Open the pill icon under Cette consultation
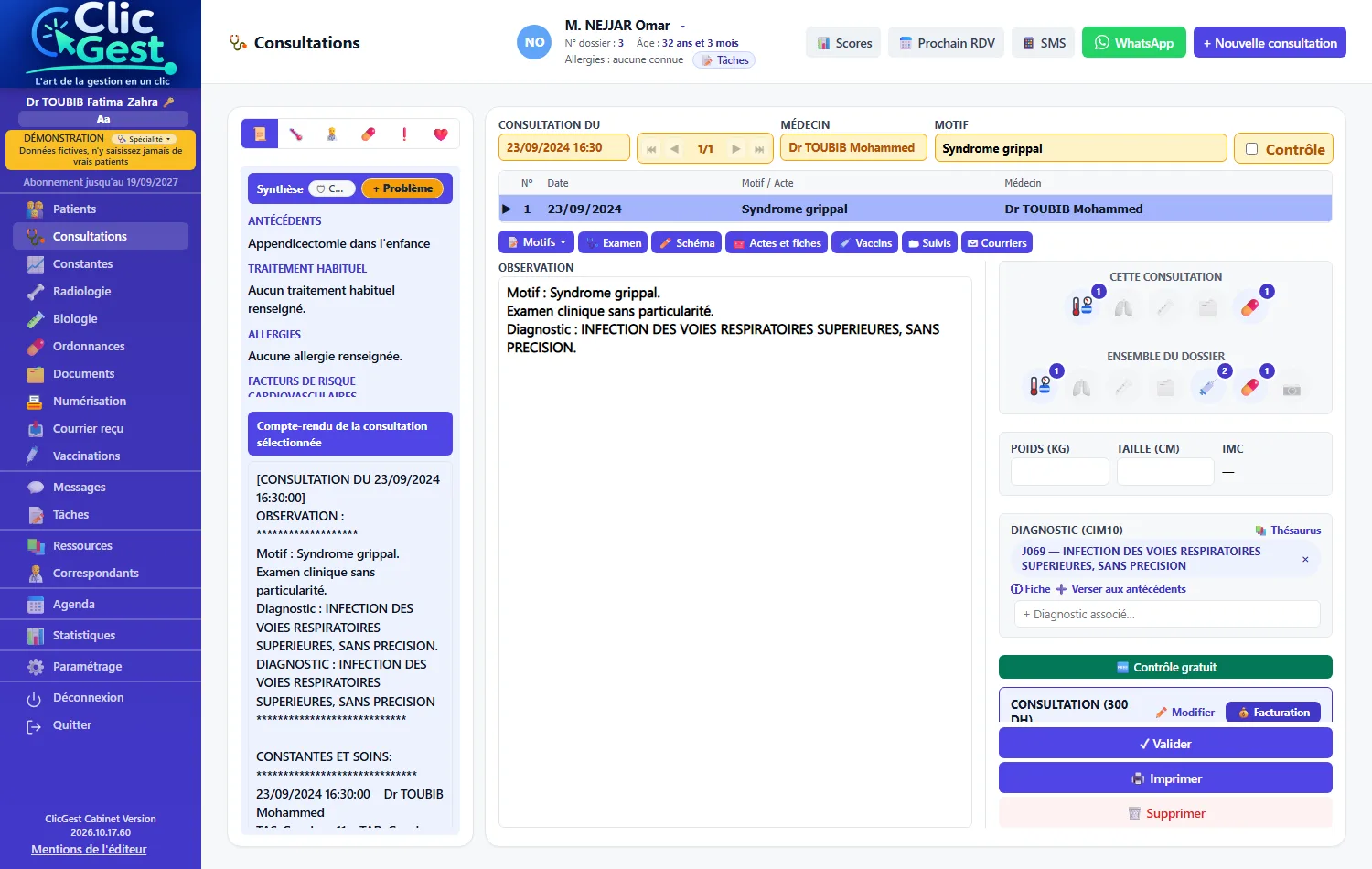 click(1250, 306)
